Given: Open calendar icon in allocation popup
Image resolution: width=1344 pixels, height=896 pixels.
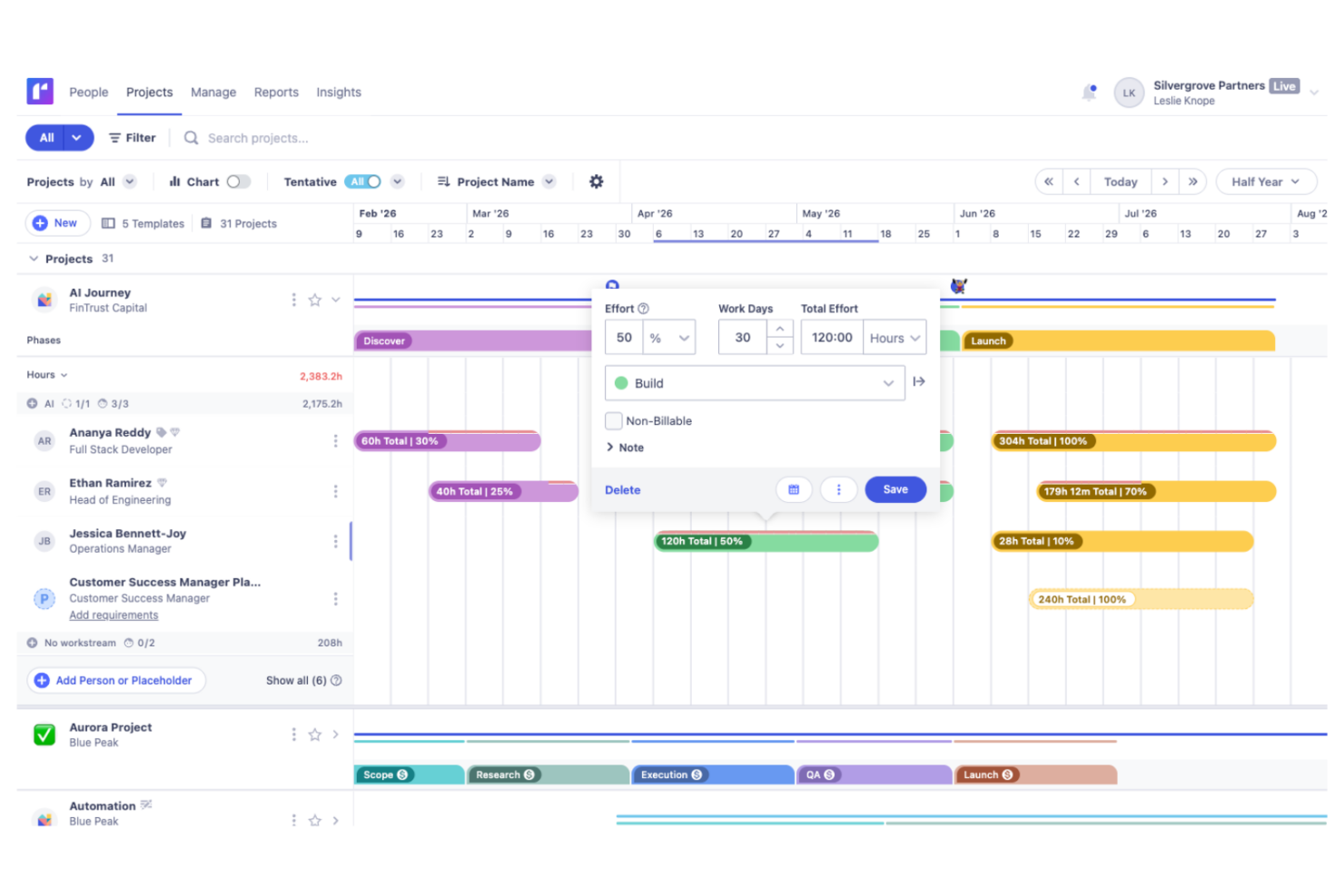Looking at the screenshot, I should tap(794, 490).
